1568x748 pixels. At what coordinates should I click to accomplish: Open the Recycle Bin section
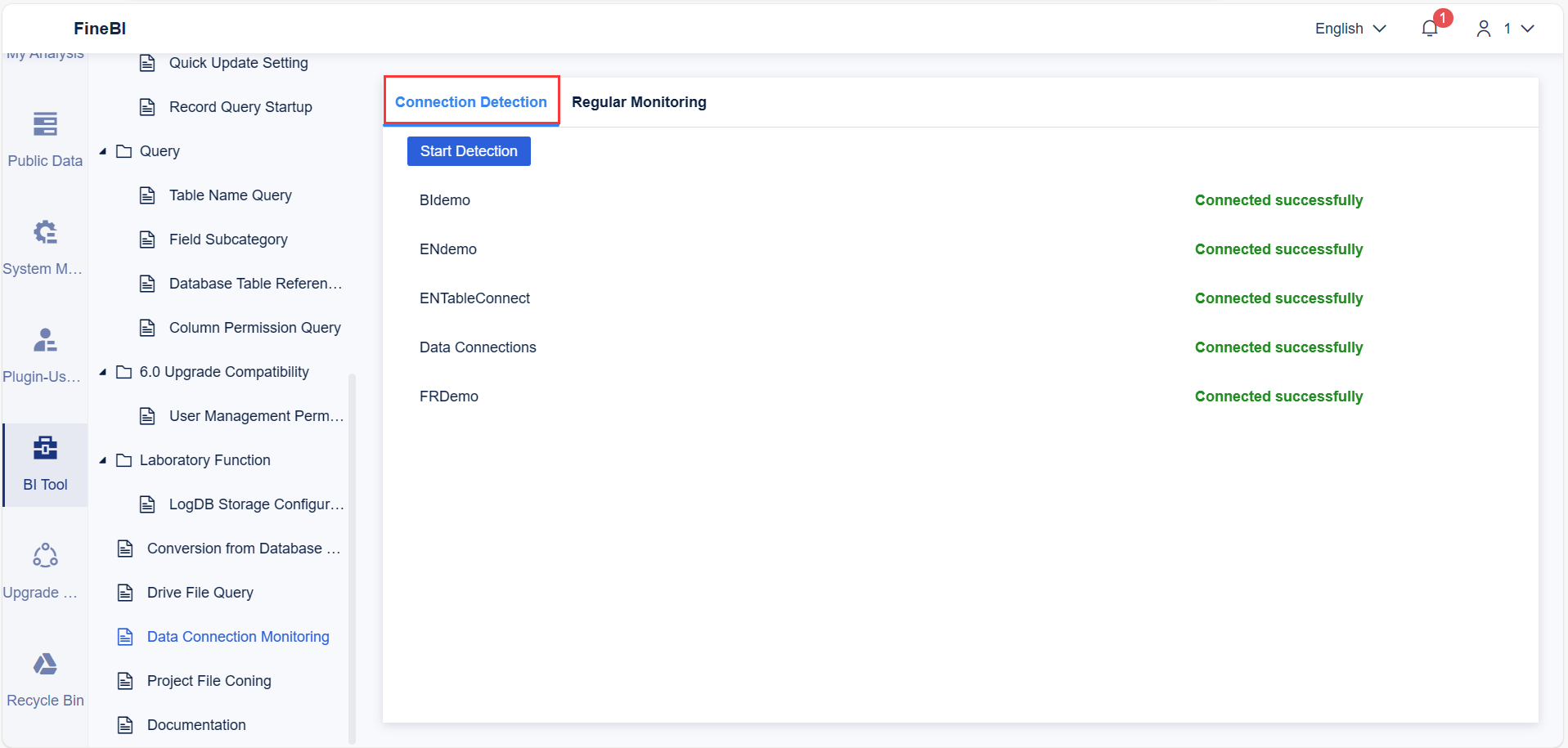(45, 676)
